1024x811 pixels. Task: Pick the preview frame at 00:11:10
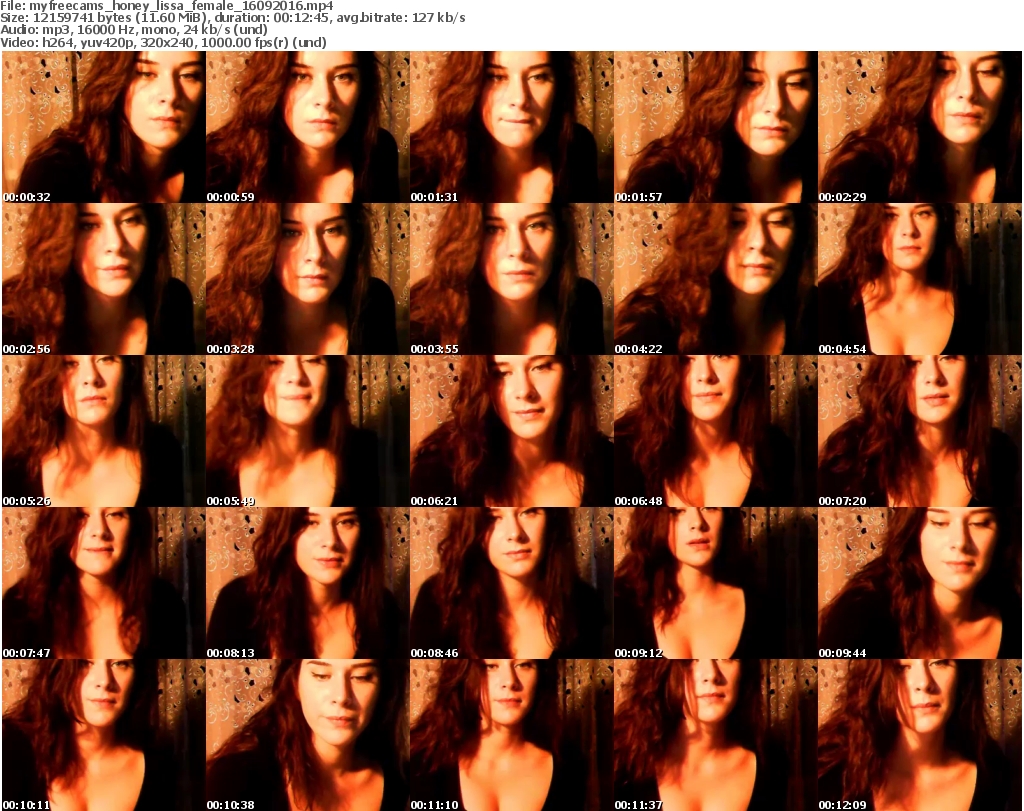coord(511,735)
